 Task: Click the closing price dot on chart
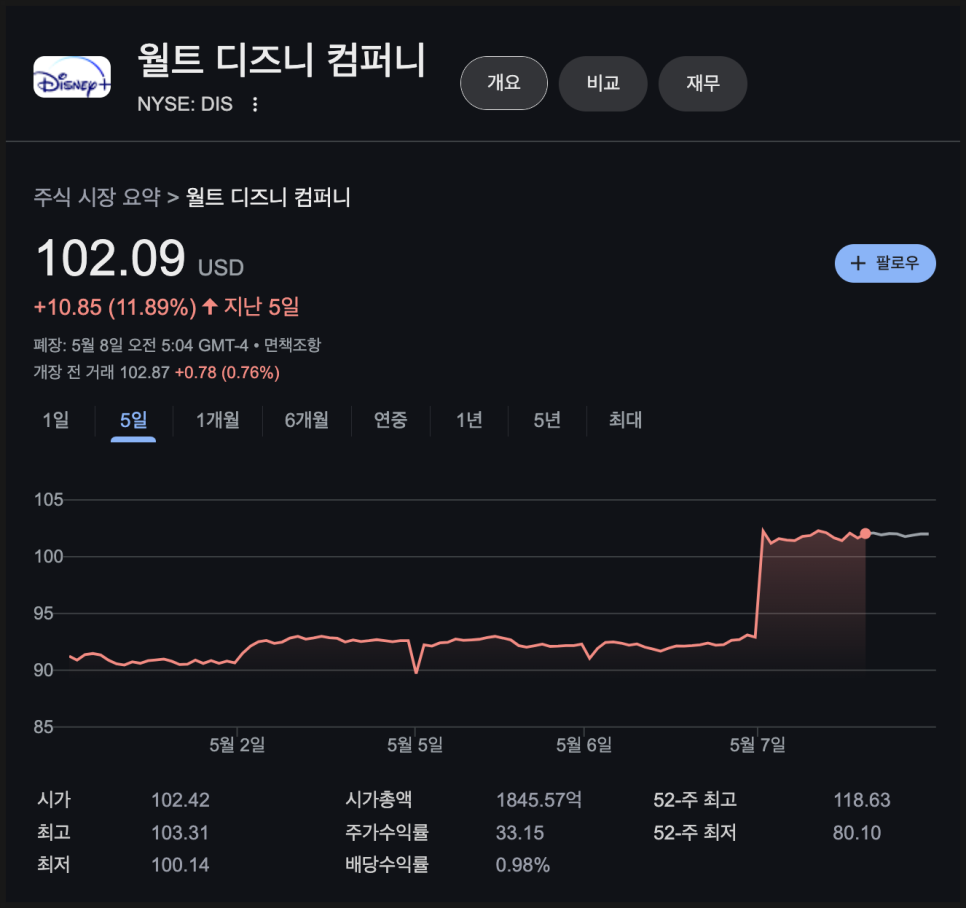coord(866,533)
